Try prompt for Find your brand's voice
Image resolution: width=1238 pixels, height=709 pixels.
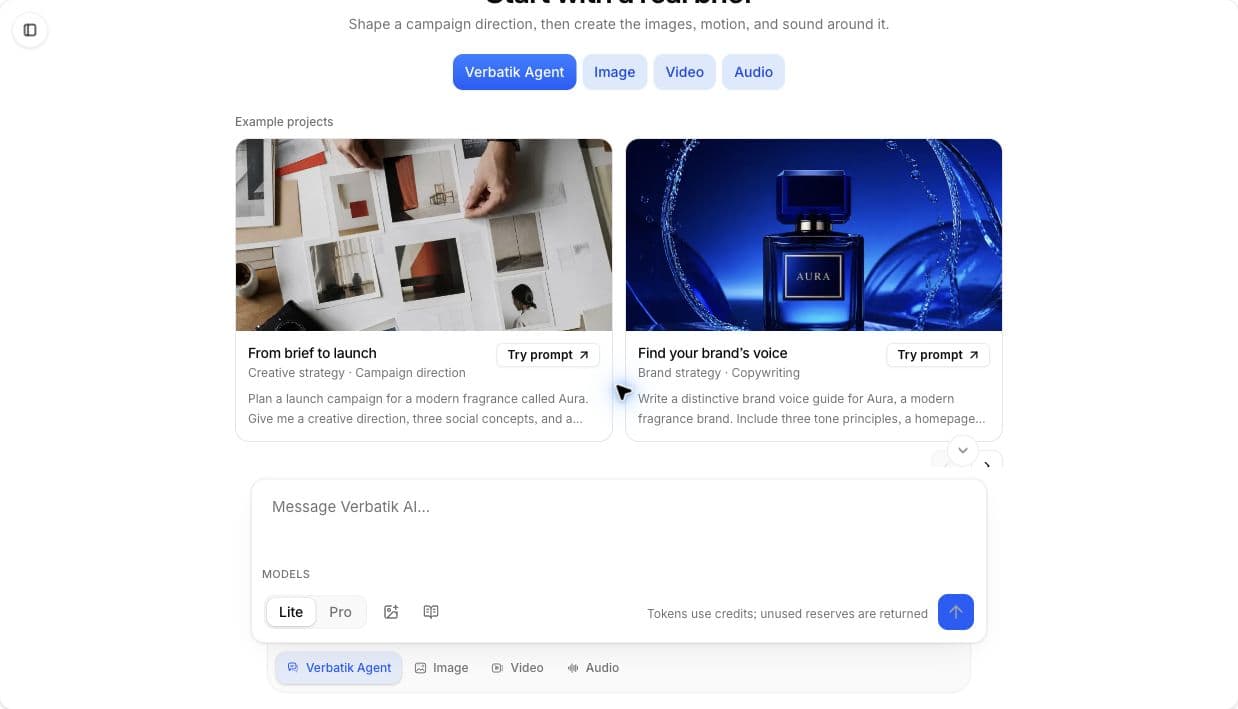[938, 355]
